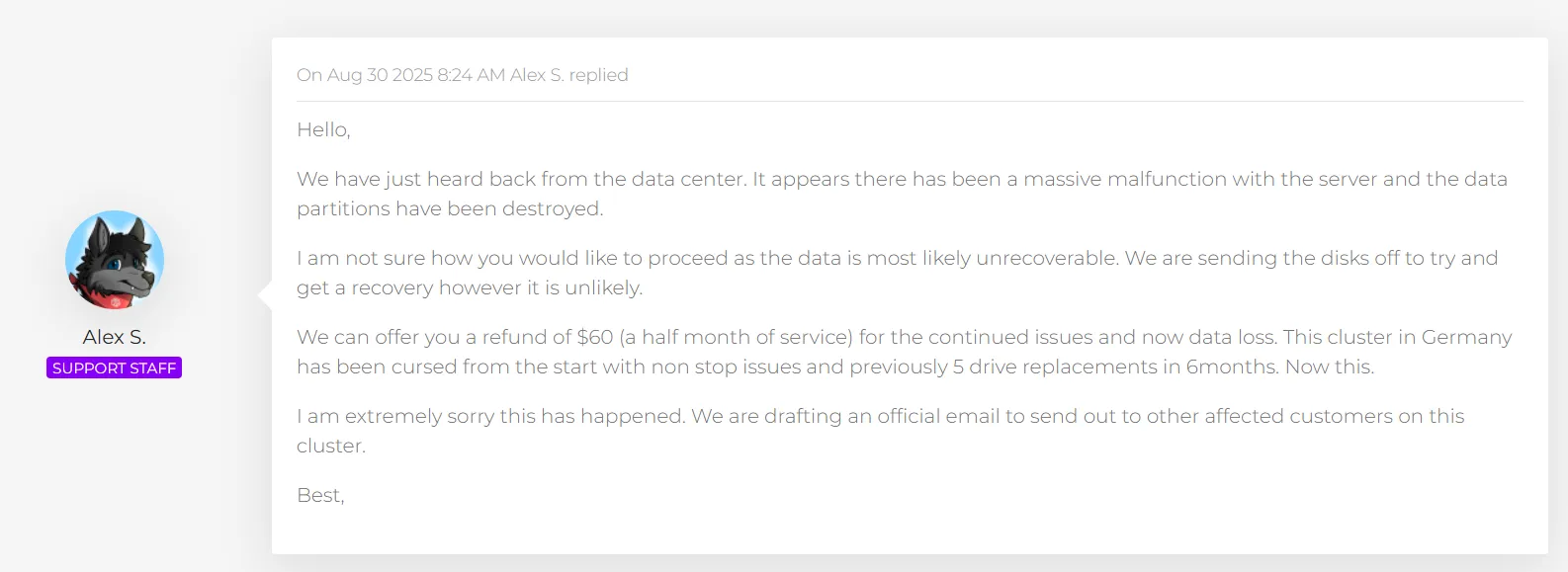The image size is (1568, 572).
Task: Click the wolf avatar image
Action: (115, 260)
